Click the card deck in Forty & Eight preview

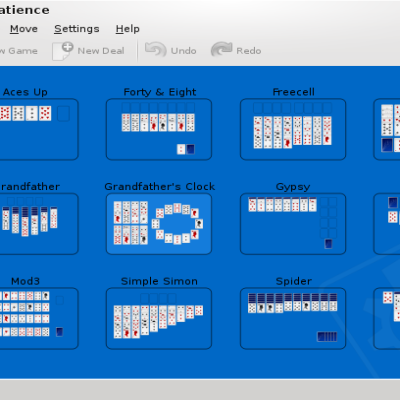pyautogui.click(x=190, y=149)
